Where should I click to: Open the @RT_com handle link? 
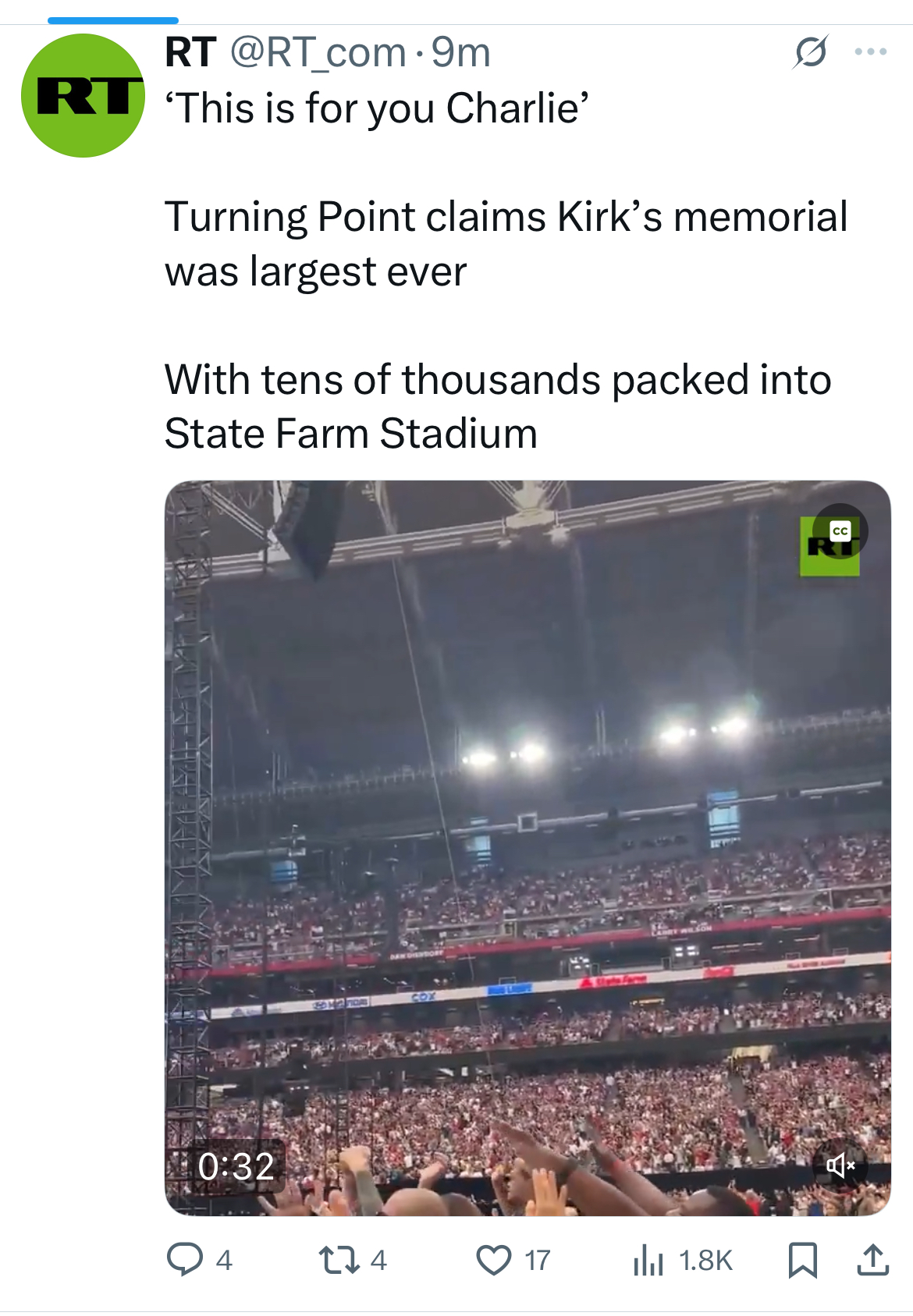pos(318,53)
